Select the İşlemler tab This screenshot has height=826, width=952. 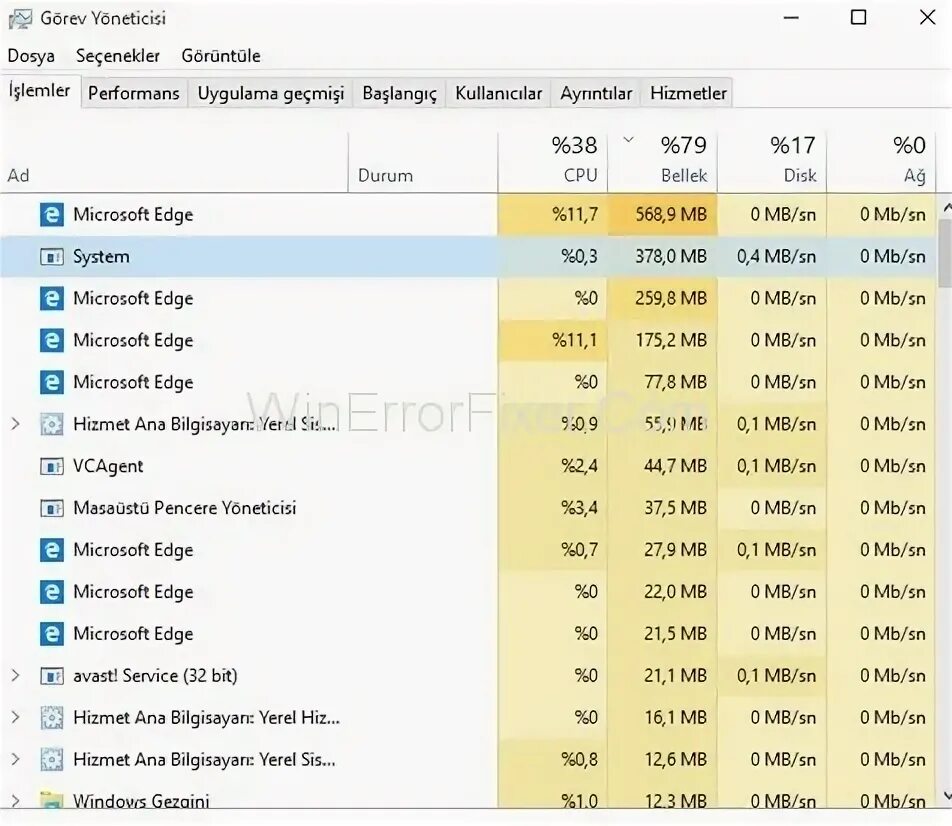click(39, 90)
